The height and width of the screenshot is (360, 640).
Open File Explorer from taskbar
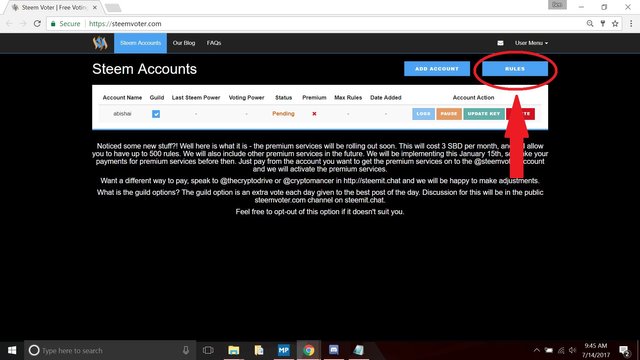(233, 350)
